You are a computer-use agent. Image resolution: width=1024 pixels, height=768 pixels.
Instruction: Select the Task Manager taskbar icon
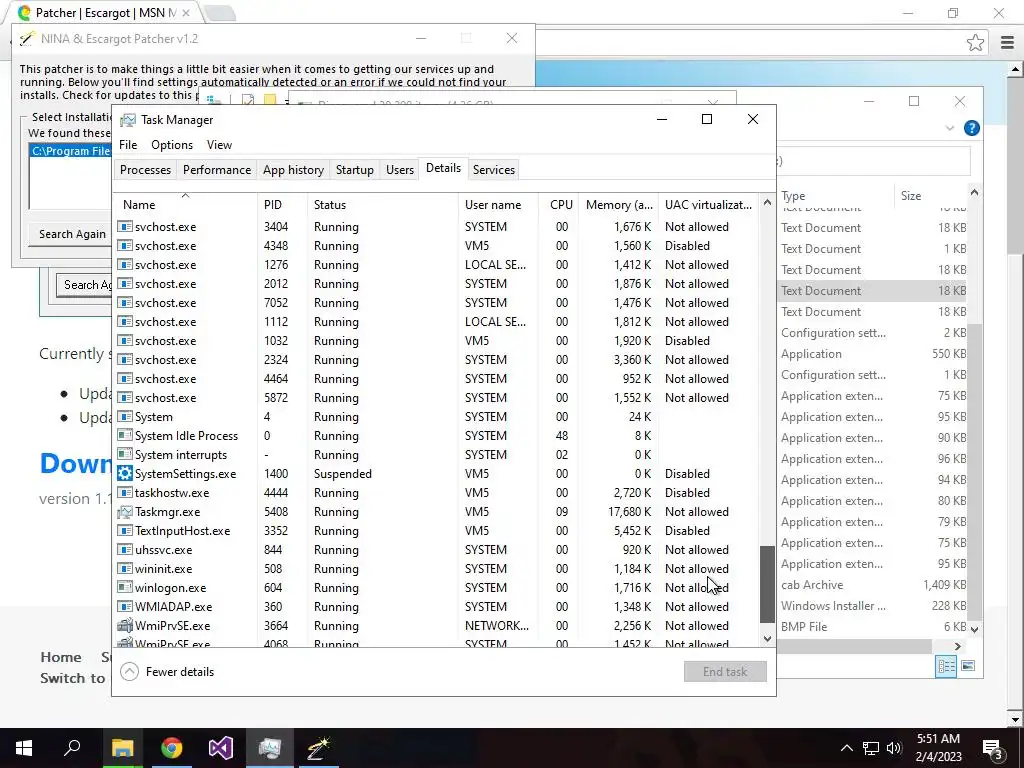tap(270, 748)
